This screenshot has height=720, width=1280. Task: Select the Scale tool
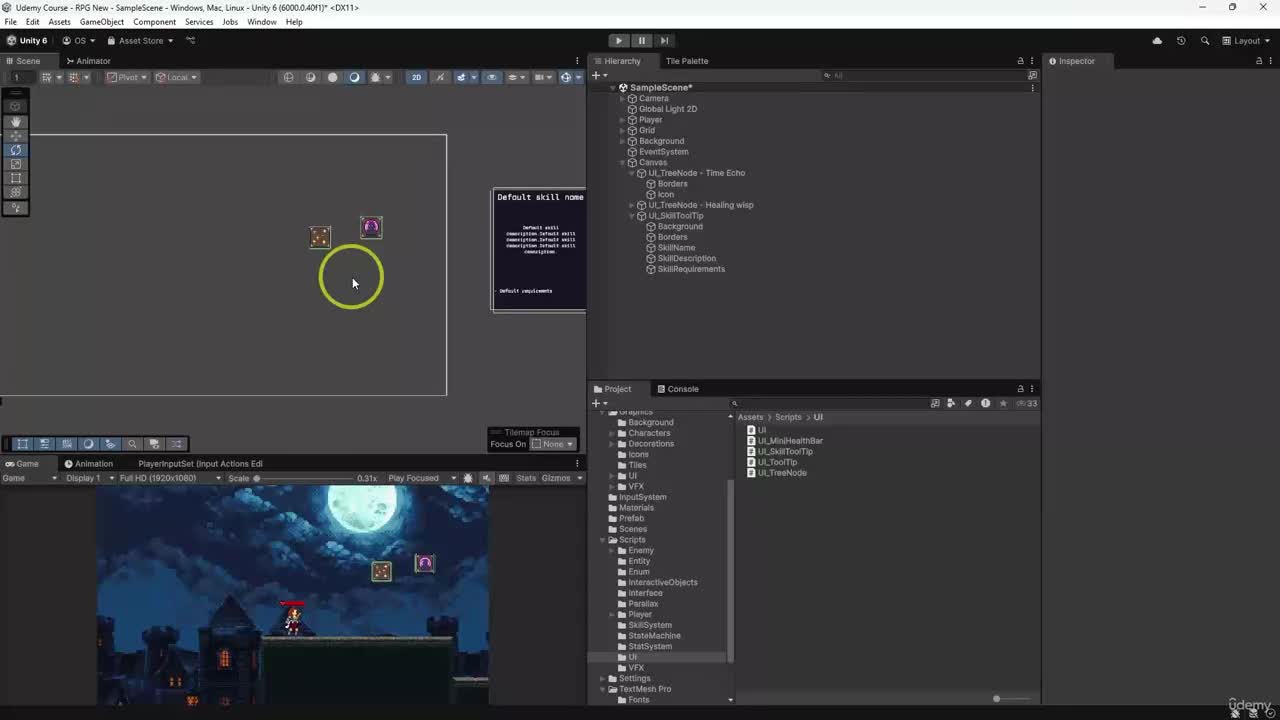pyautogui.click(x=15, y=164)
